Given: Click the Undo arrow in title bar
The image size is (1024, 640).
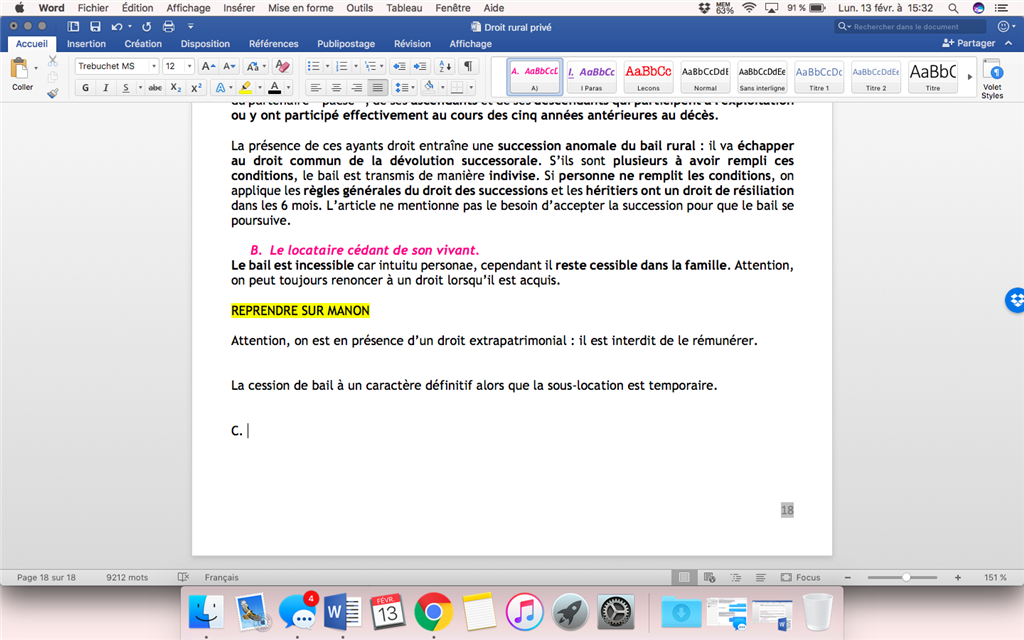Looking at the screenshot, I should pyautogui.click(x=117, y=27).
